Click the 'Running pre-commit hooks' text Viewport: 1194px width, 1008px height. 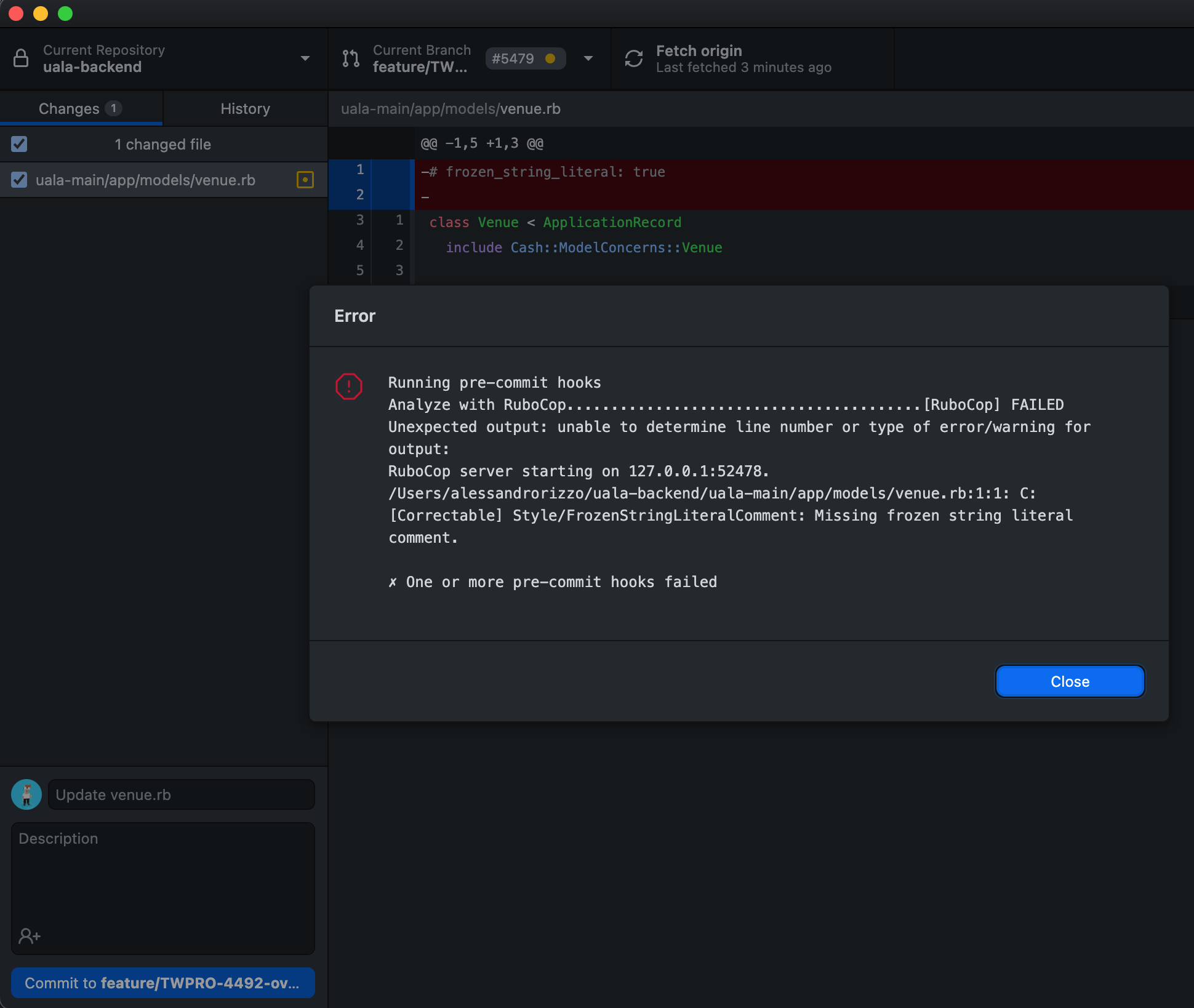pyautogui.click(x=494, y=382)
